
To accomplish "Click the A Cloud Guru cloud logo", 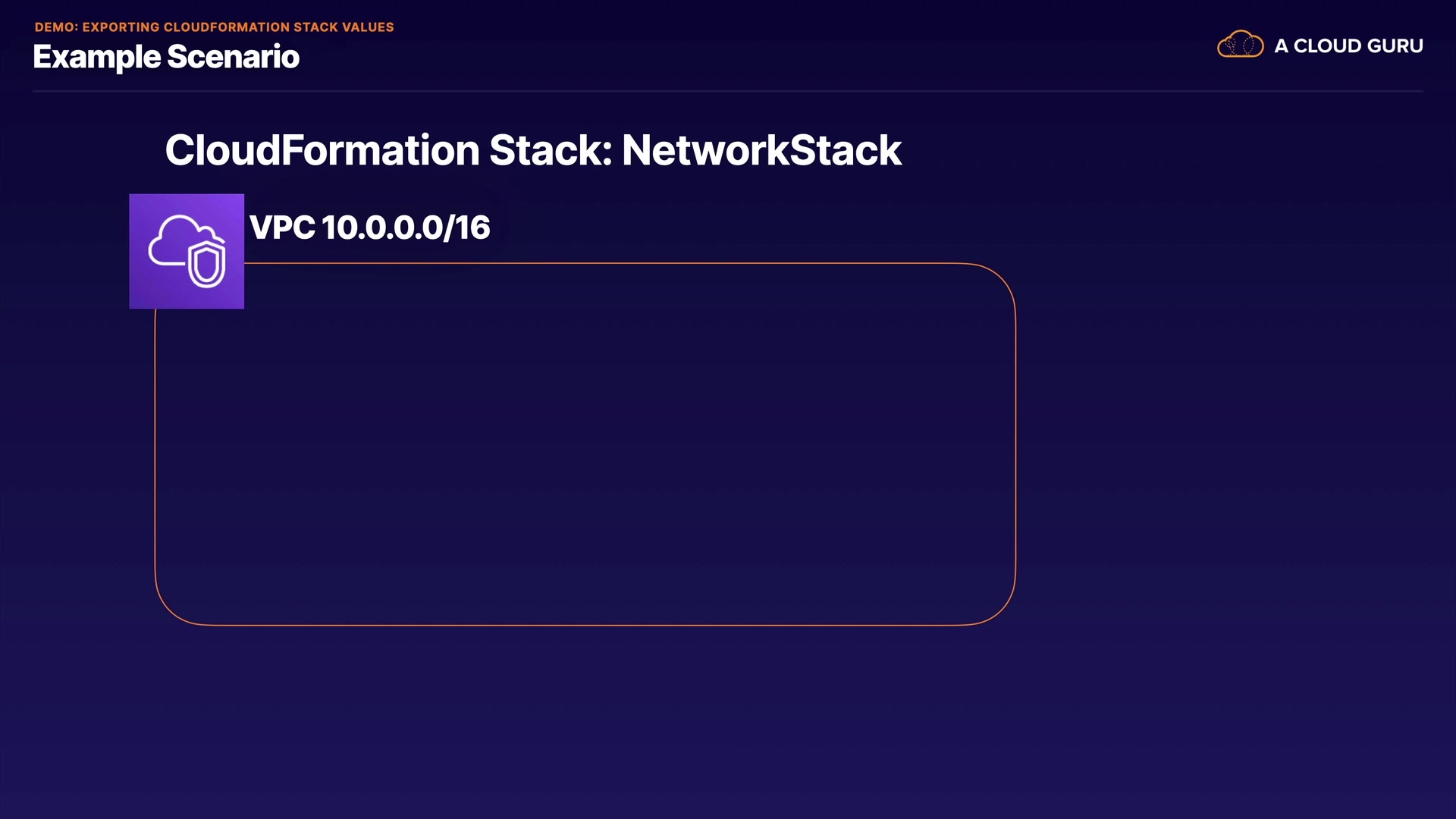I will tap(1240, 45).
